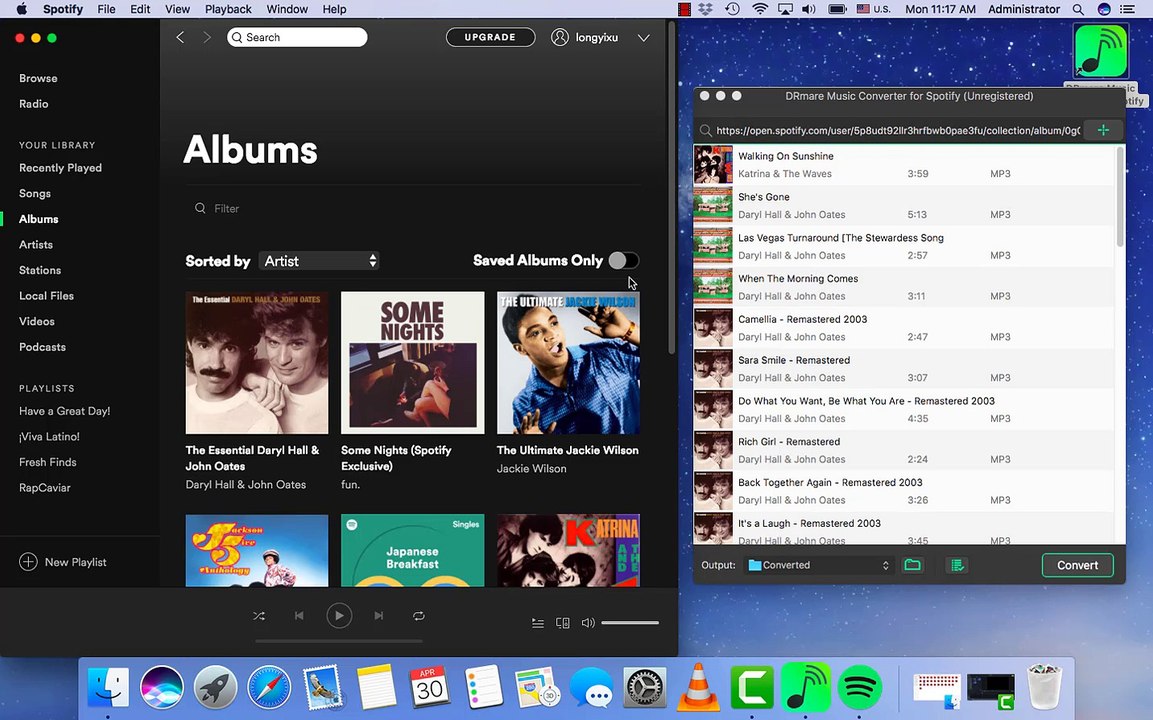
Task: Click the green plus add button in DRmare
Action: (1103, 130)
